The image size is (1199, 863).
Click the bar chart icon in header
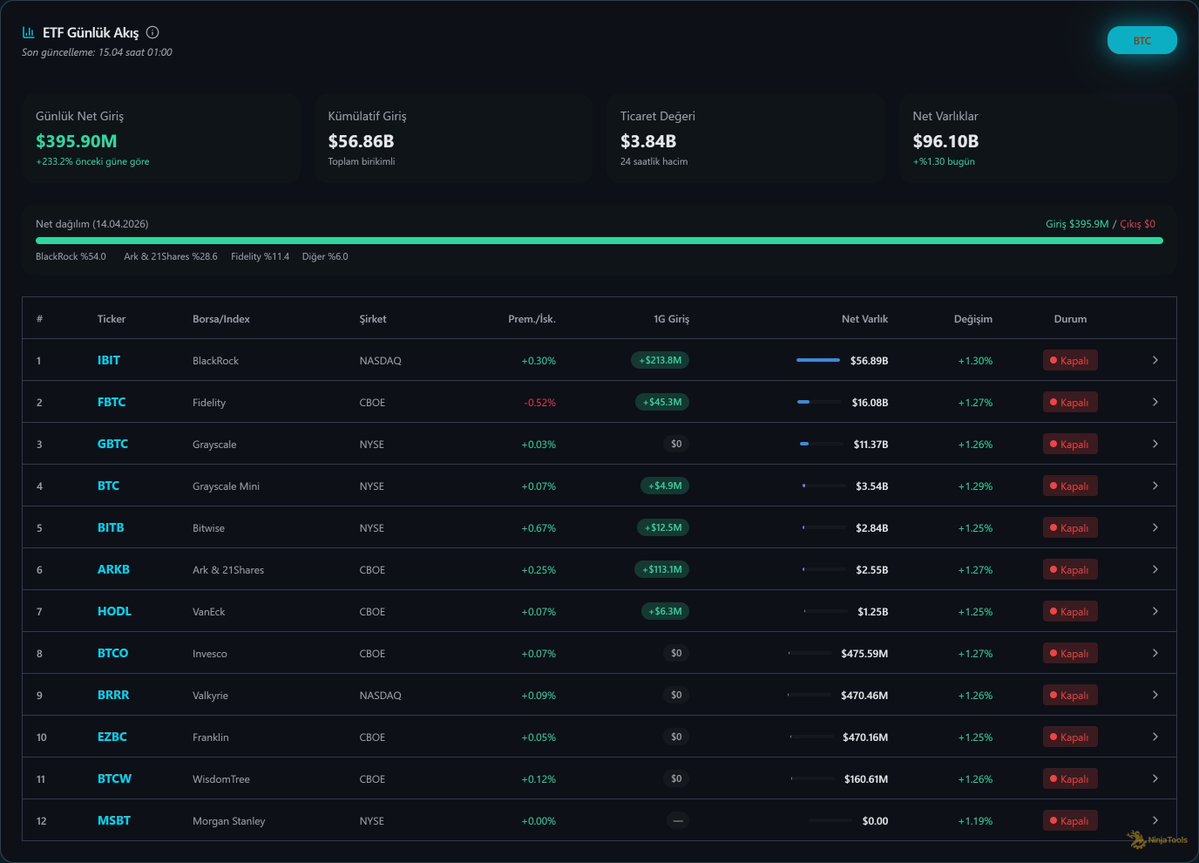pyautogui.click(x=29, y=32)
